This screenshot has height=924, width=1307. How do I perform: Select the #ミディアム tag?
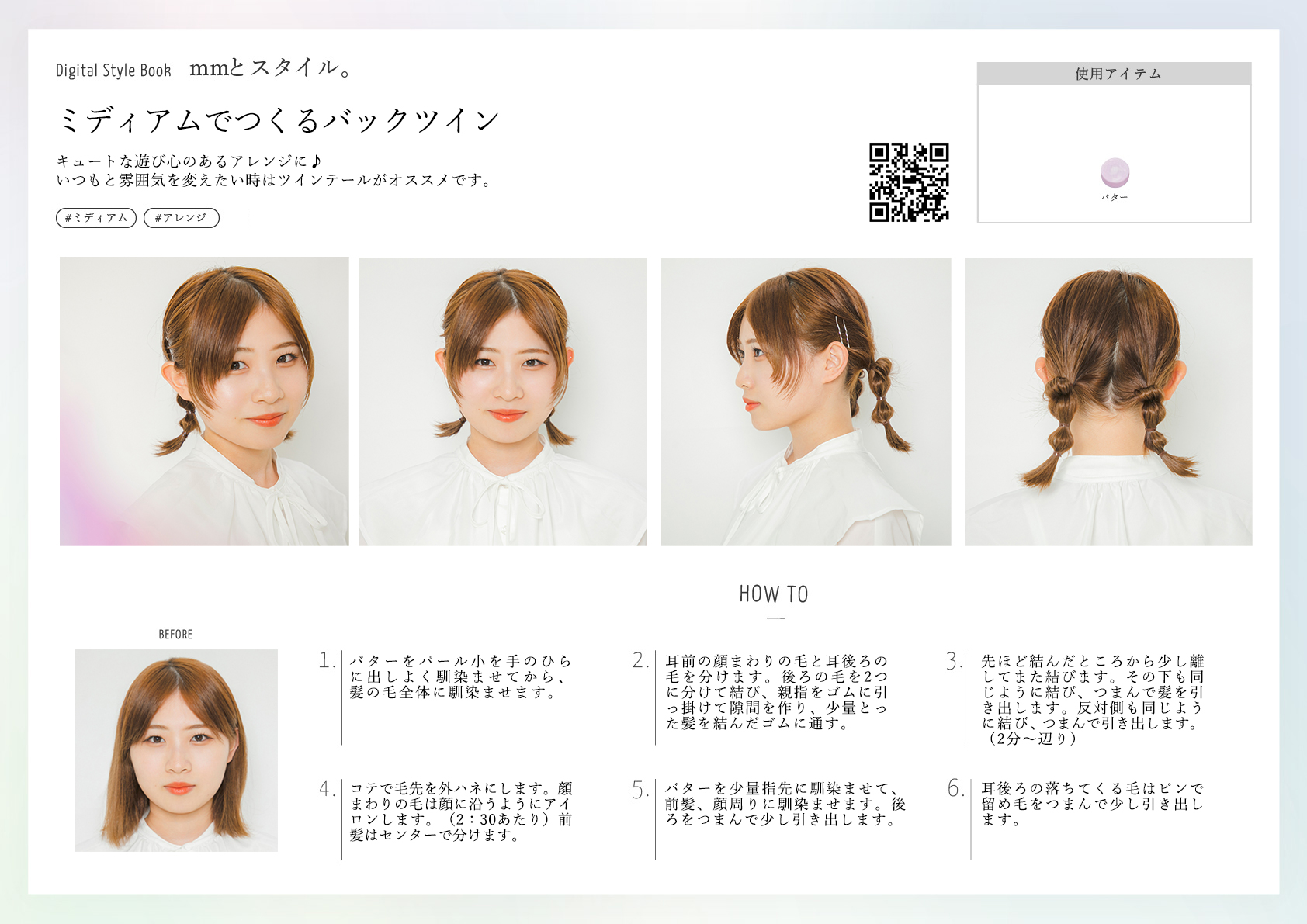pyautogui.click(x=96, y=218)
